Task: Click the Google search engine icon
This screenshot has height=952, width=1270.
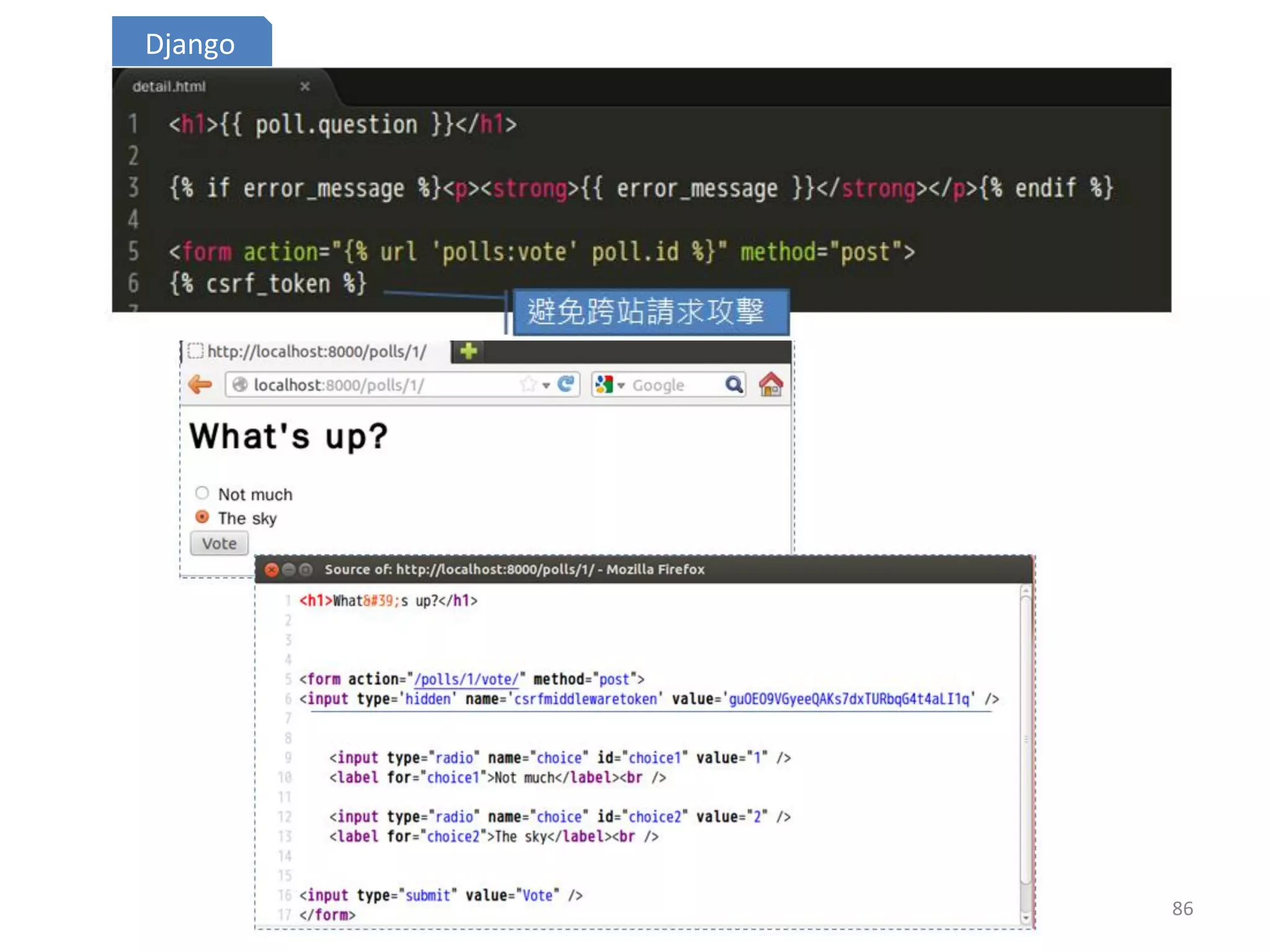Action: pyautogui.click(x=603, y=385)
